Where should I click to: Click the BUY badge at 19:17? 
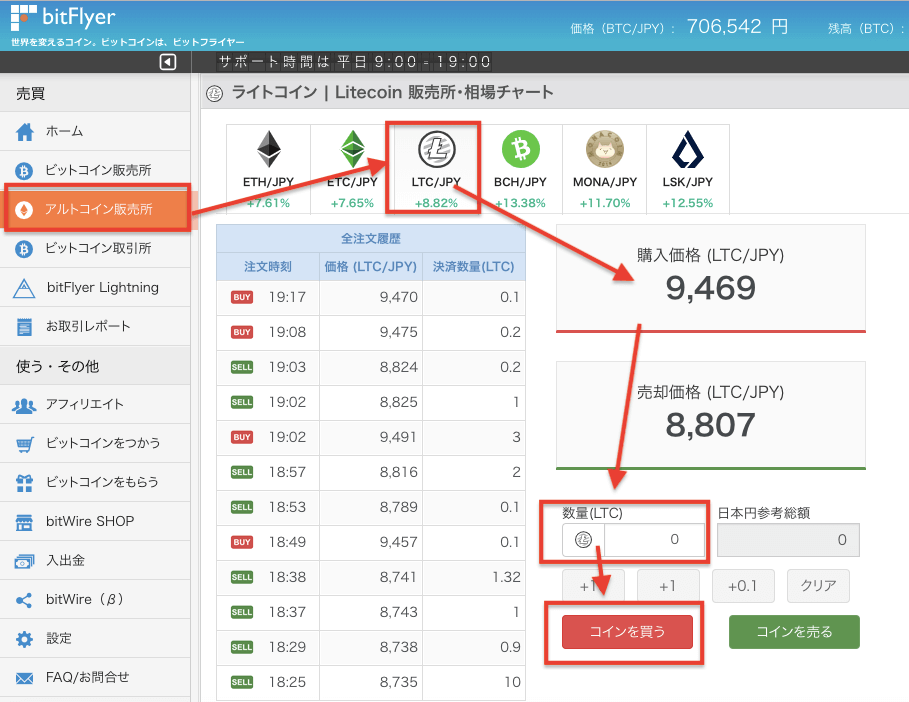(242, 297)
